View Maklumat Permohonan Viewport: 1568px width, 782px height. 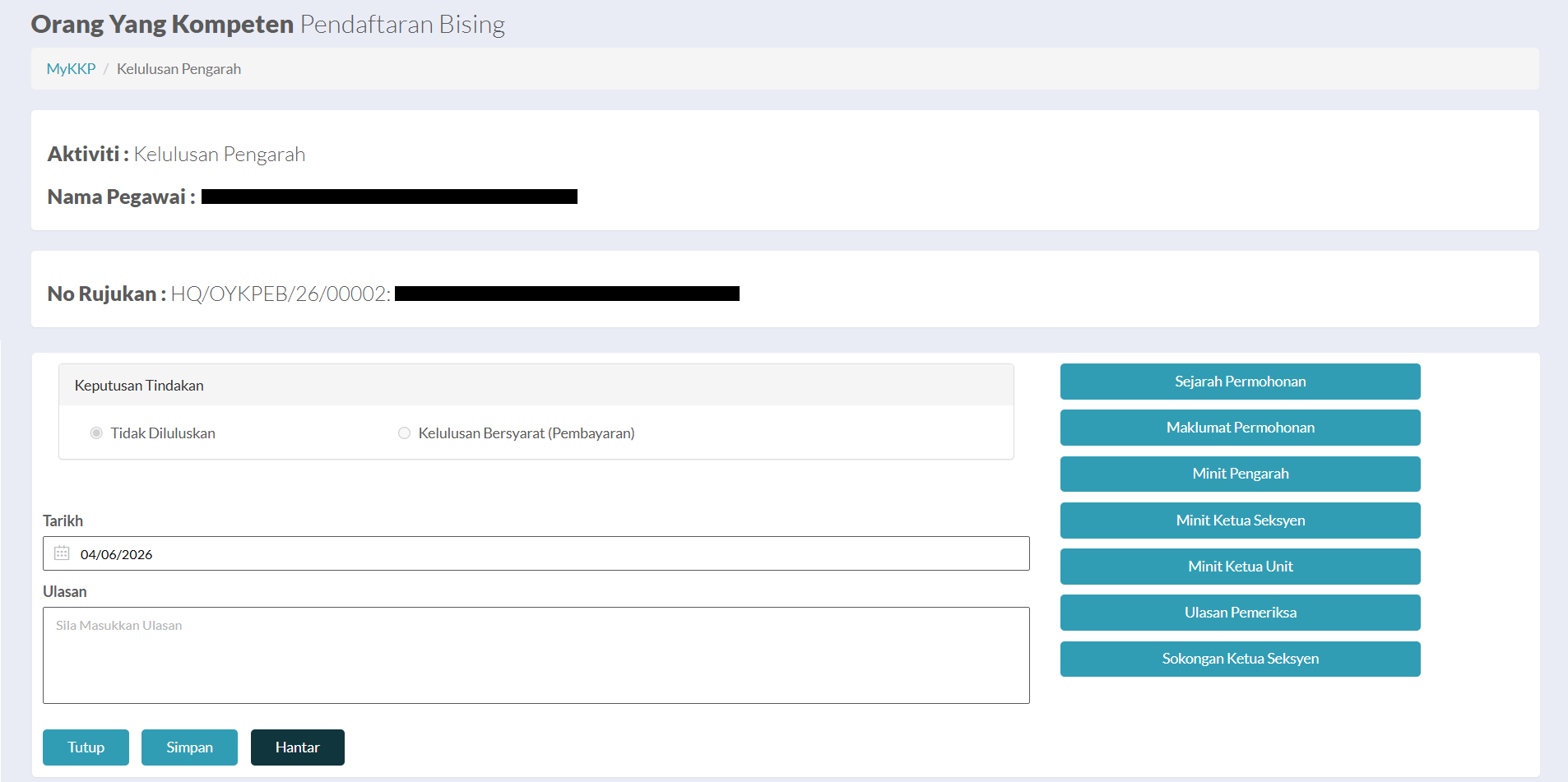[x=1240, y=428]
